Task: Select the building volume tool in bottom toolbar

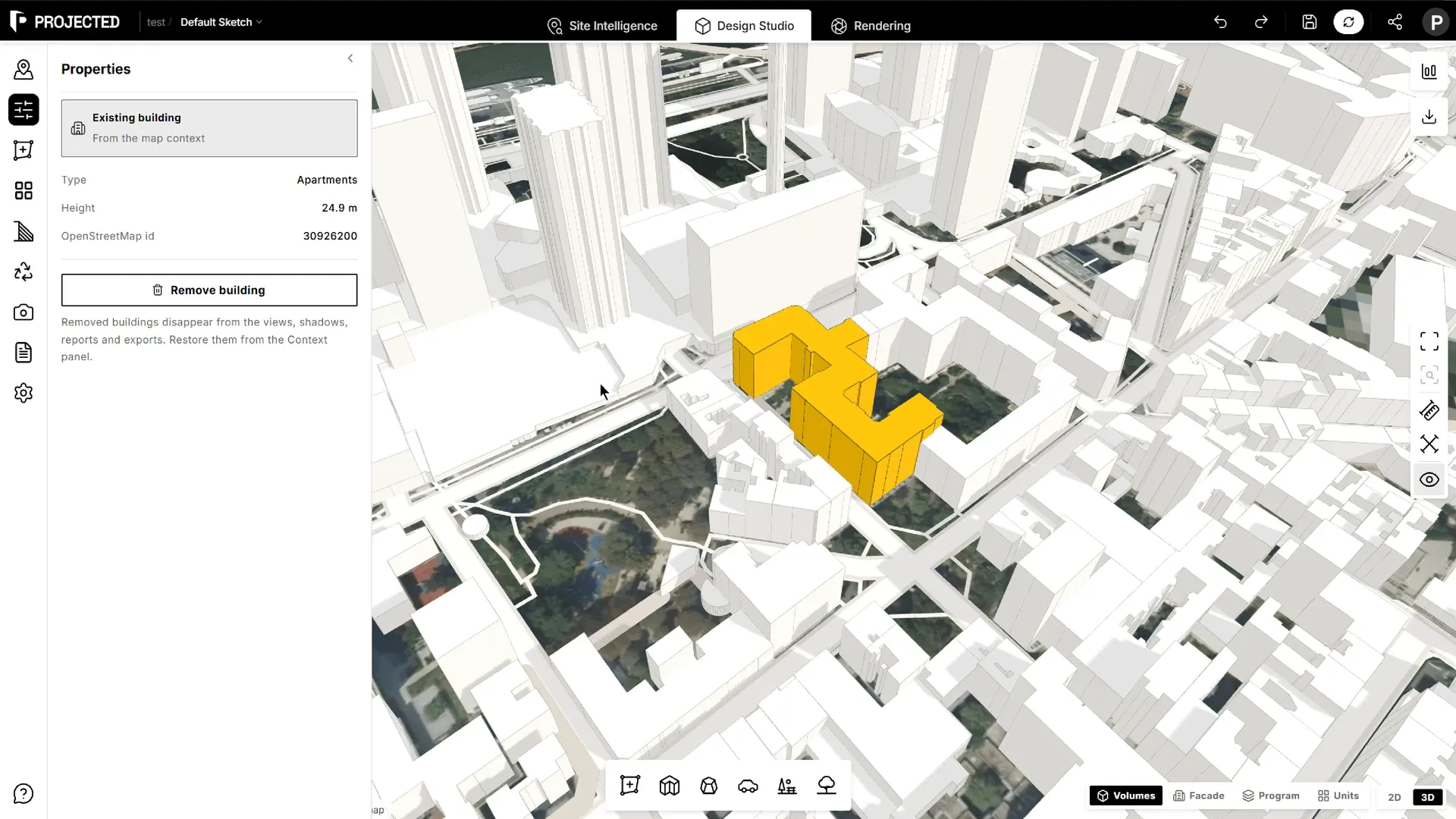Action: (x=670, y=786)
